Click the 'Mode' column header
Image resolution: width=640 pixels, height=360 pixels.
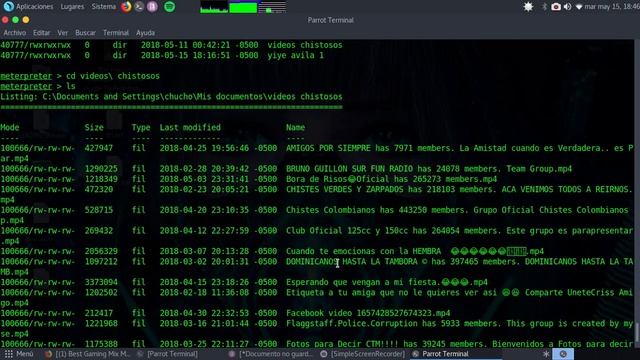click(10, 127)
